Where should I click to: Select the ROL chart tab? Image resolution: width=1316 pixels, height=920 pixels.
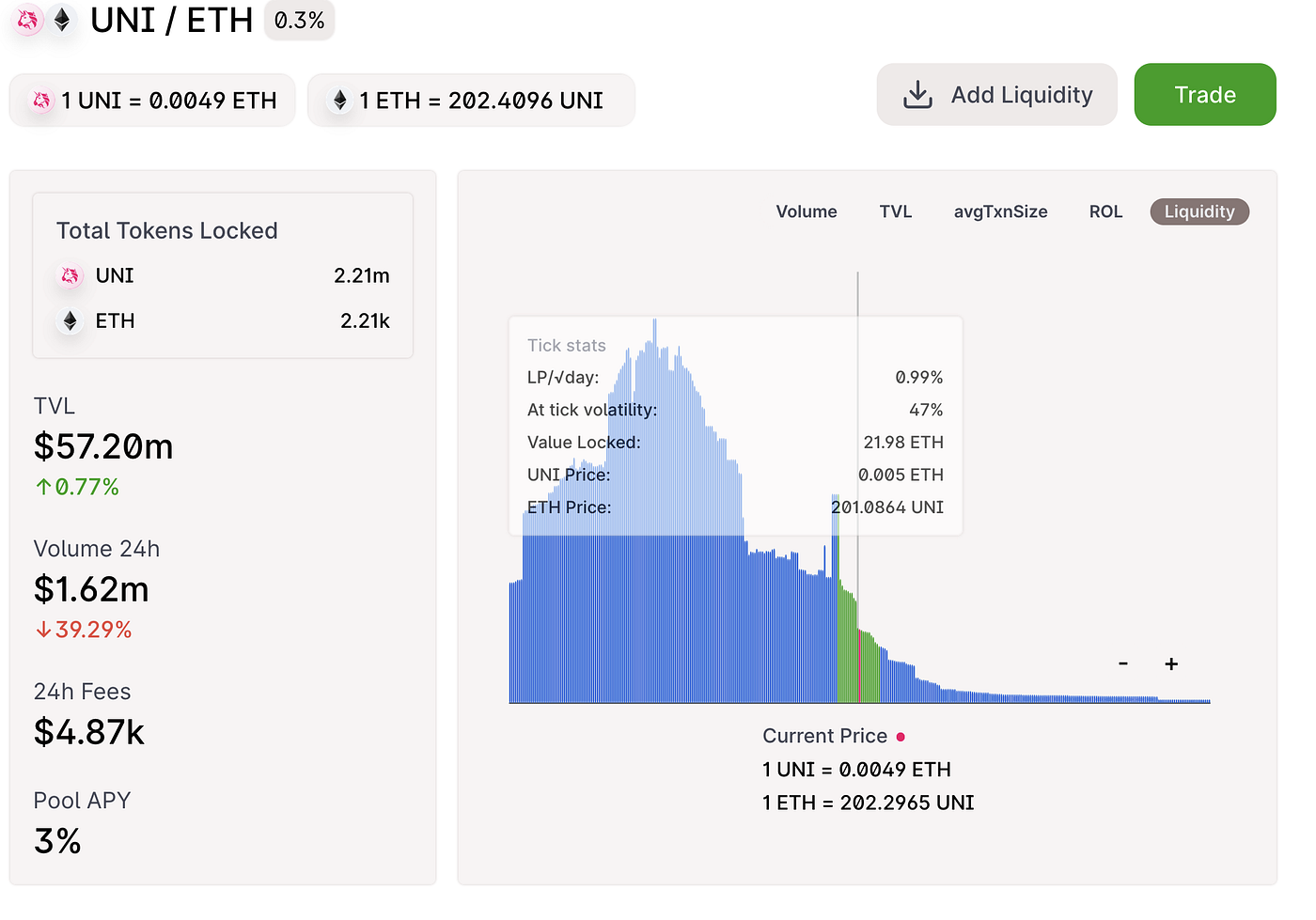1105,211
